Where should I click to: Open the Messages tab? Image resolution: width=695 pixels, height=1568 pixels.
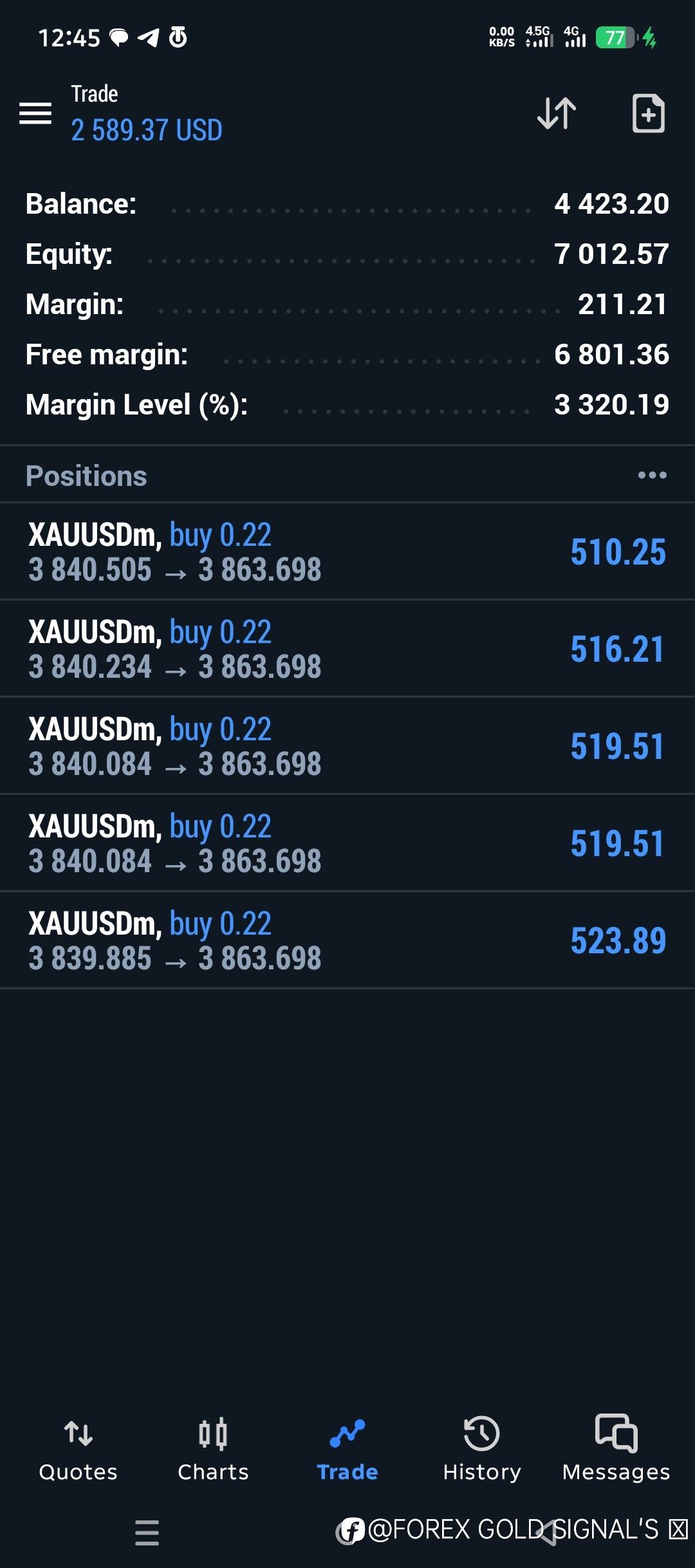pos(616,1448)
